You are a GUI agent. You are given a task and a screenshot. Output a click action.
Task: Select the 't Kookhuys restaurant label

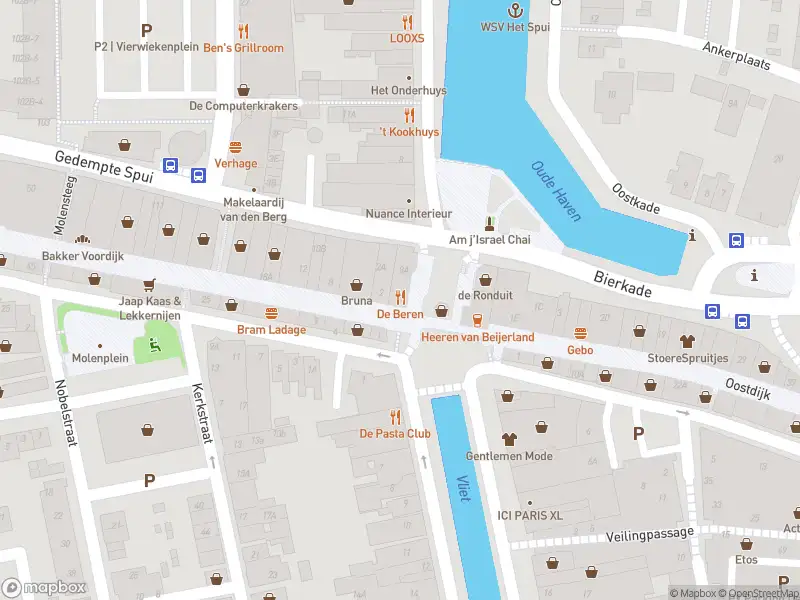(409, 132)
